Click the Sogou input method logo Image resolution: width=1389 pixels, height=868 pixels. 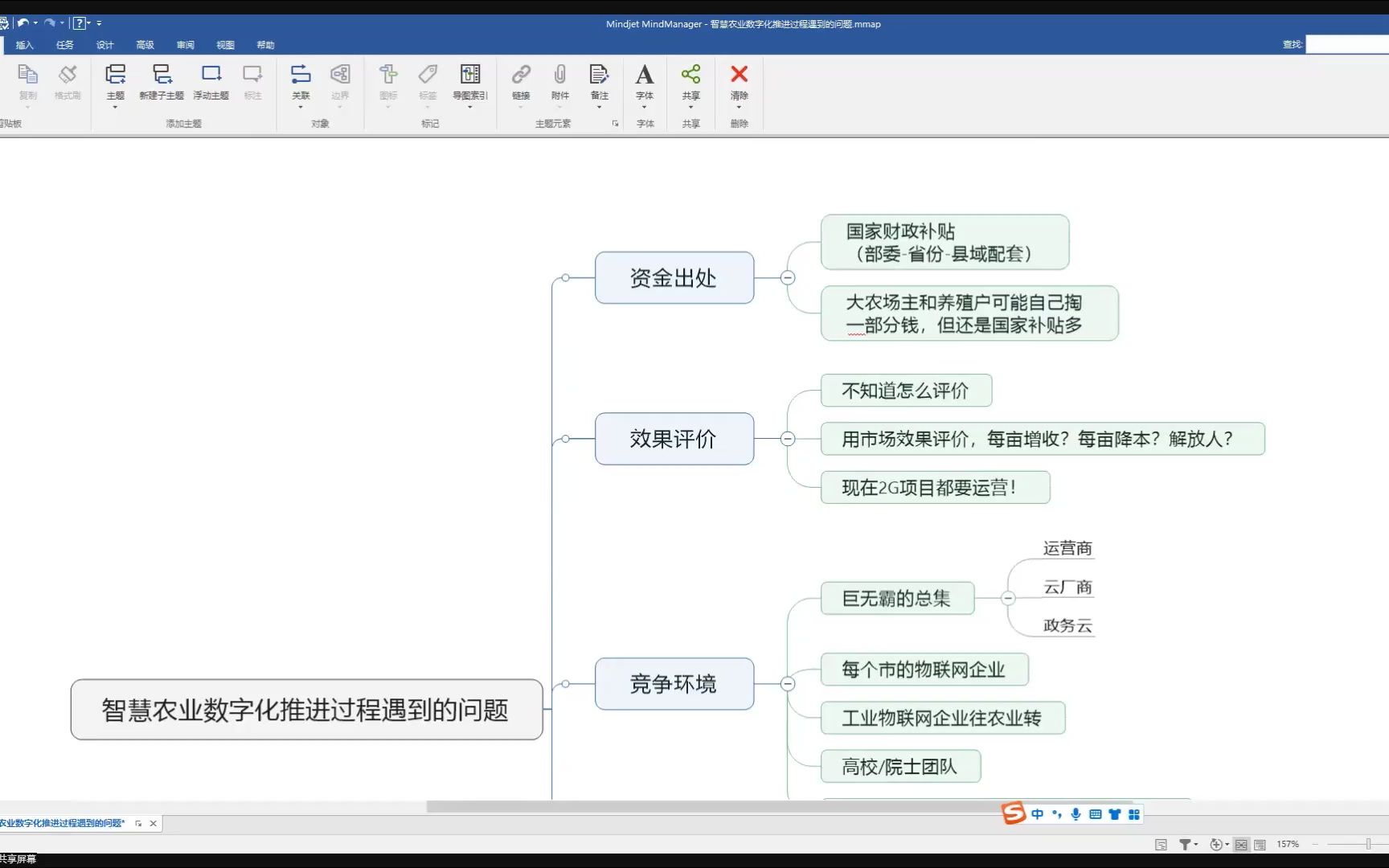click(1014, 813)
